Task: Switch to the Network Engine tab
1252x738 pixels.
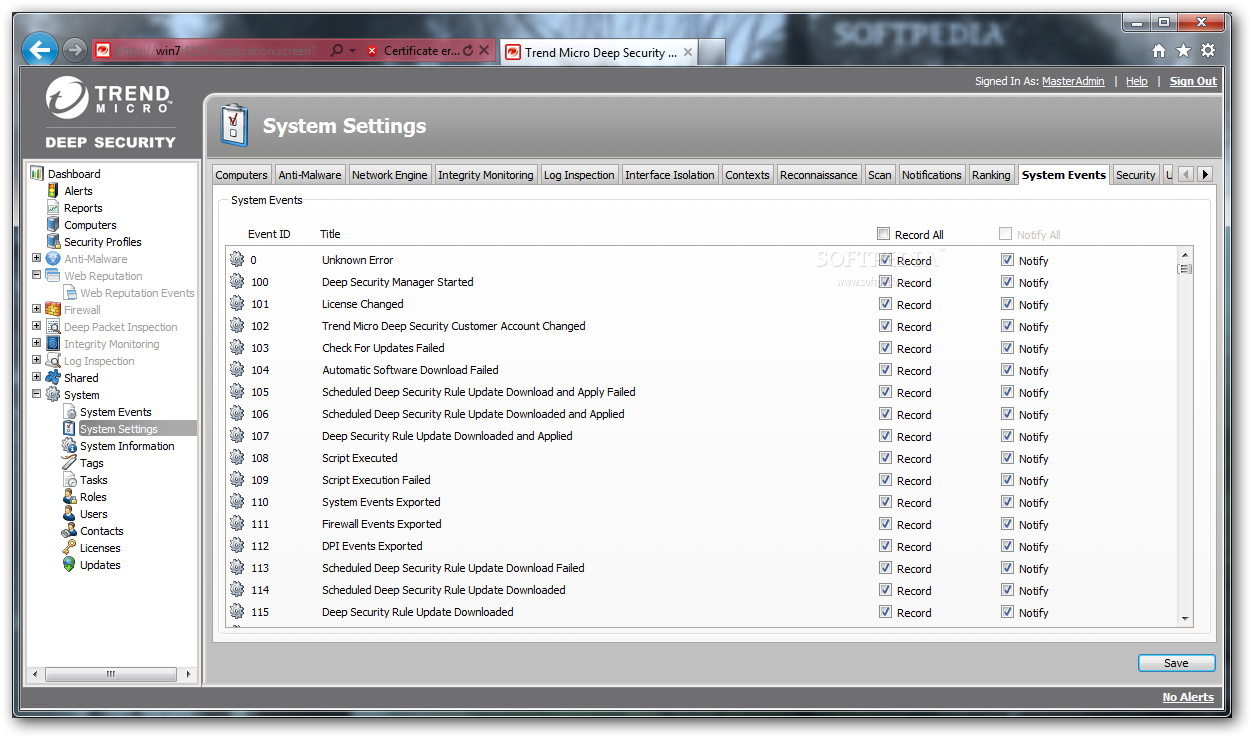Action: [x=390, y=175]
